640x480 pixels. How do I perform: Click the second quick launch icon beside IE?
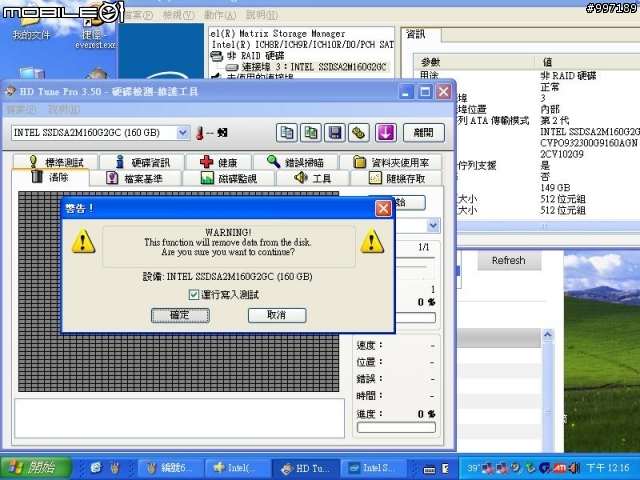click(x=116, y=468)
